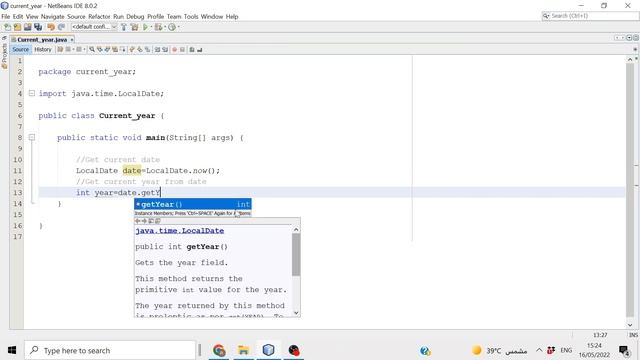Open the Profile menu
The image size is (640, 360).
coord(156,16)
